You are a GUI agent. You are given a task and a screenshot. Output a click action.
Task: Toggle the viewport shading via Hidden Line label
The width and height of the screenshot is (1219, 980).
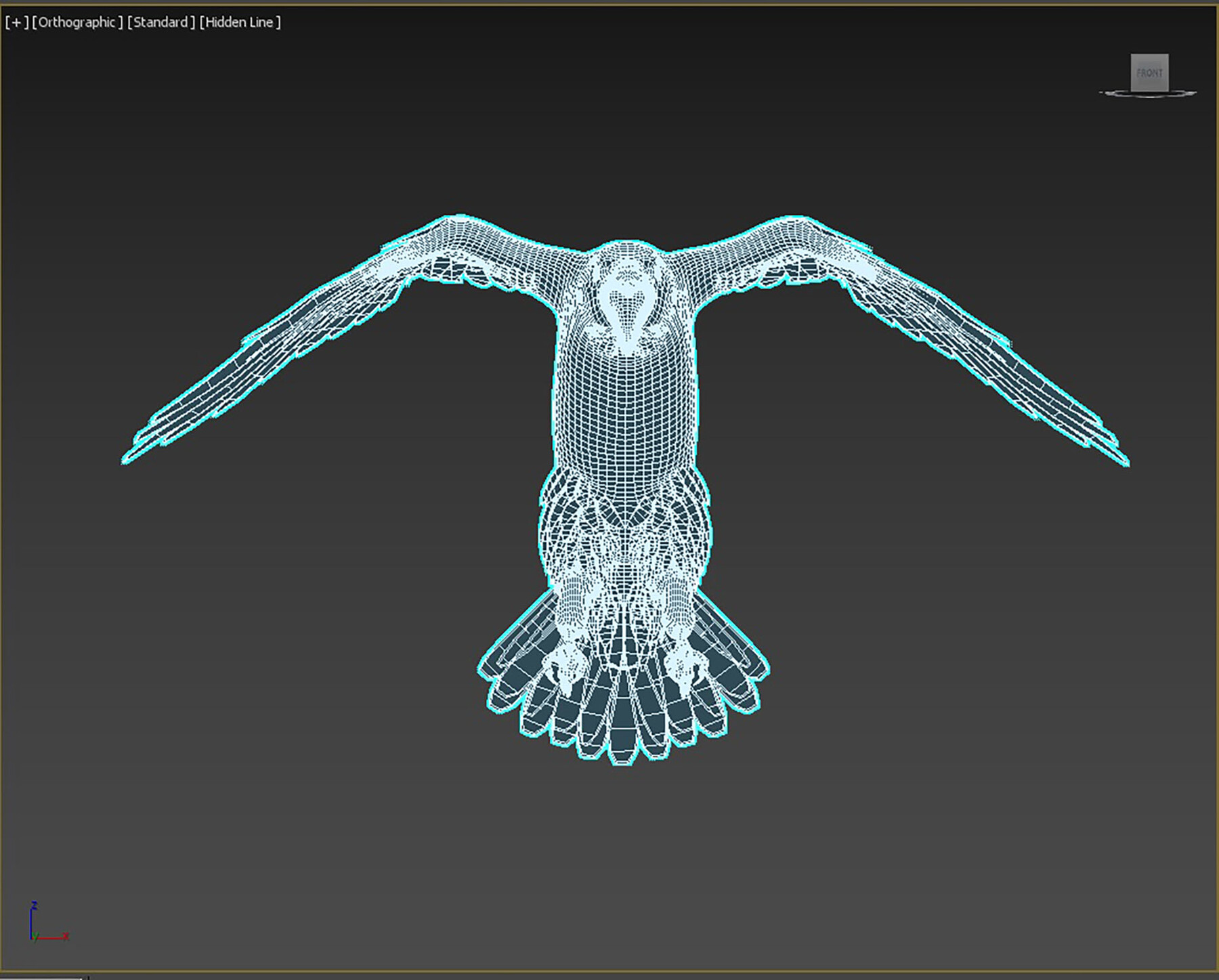pos(240,22)
